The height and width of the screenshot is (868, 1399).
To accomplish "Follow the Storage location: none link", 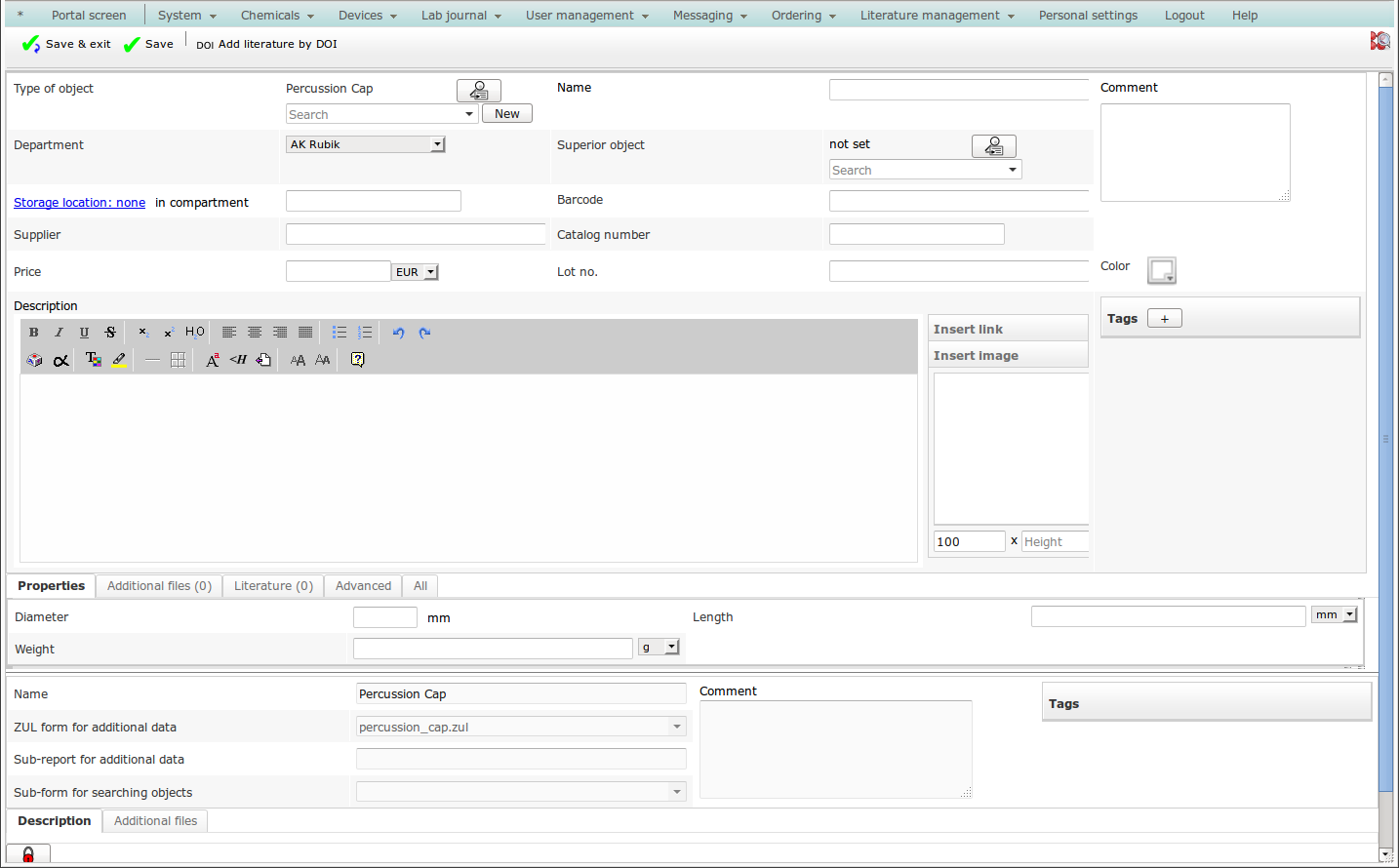I will (79, 203).
